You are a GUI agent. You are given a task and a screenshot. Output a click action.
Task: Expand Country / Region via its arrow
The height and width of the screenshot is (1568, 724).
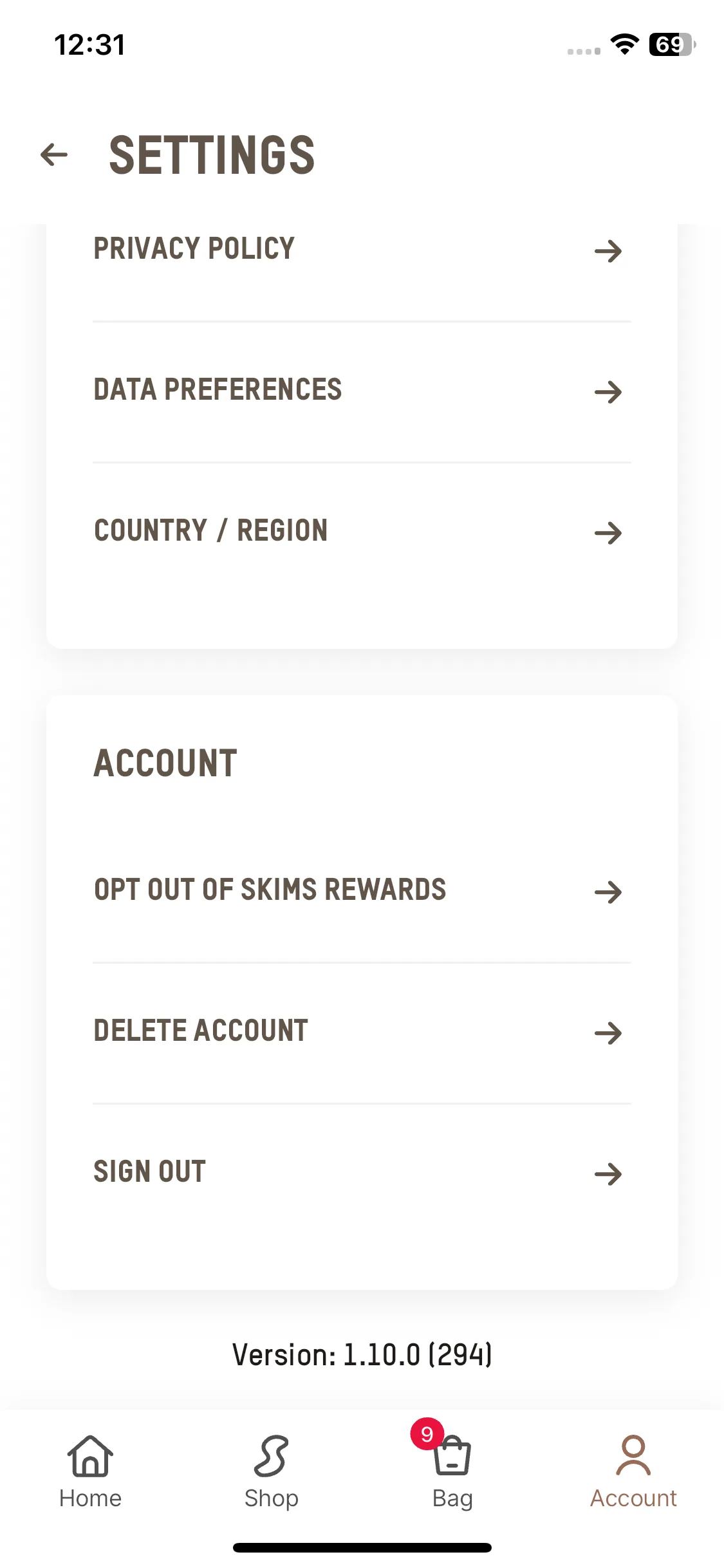608,533
